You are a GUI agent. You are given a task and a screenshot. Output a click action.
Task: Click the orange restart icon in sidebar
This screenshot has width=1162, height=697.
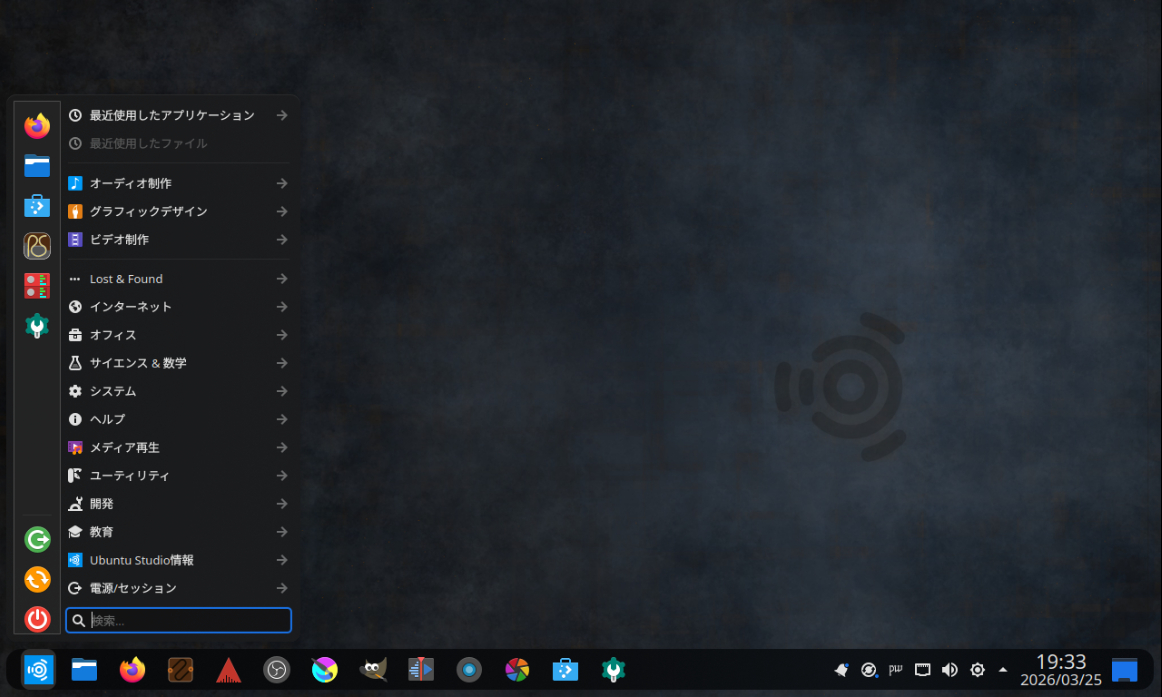pyautogui.click(x=37, y=579)
